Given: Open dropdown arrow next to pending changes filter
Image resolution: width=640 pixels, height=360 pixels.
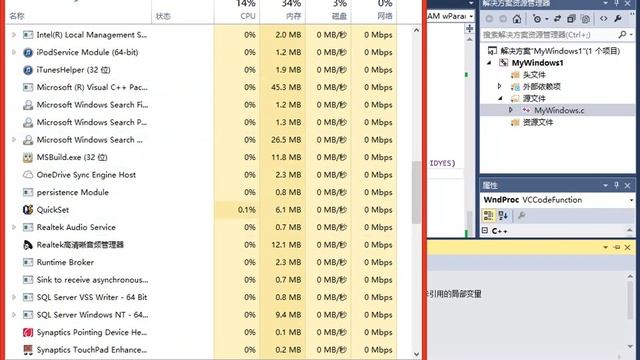Looking at the screenshot, I should [x=546, y=19].
